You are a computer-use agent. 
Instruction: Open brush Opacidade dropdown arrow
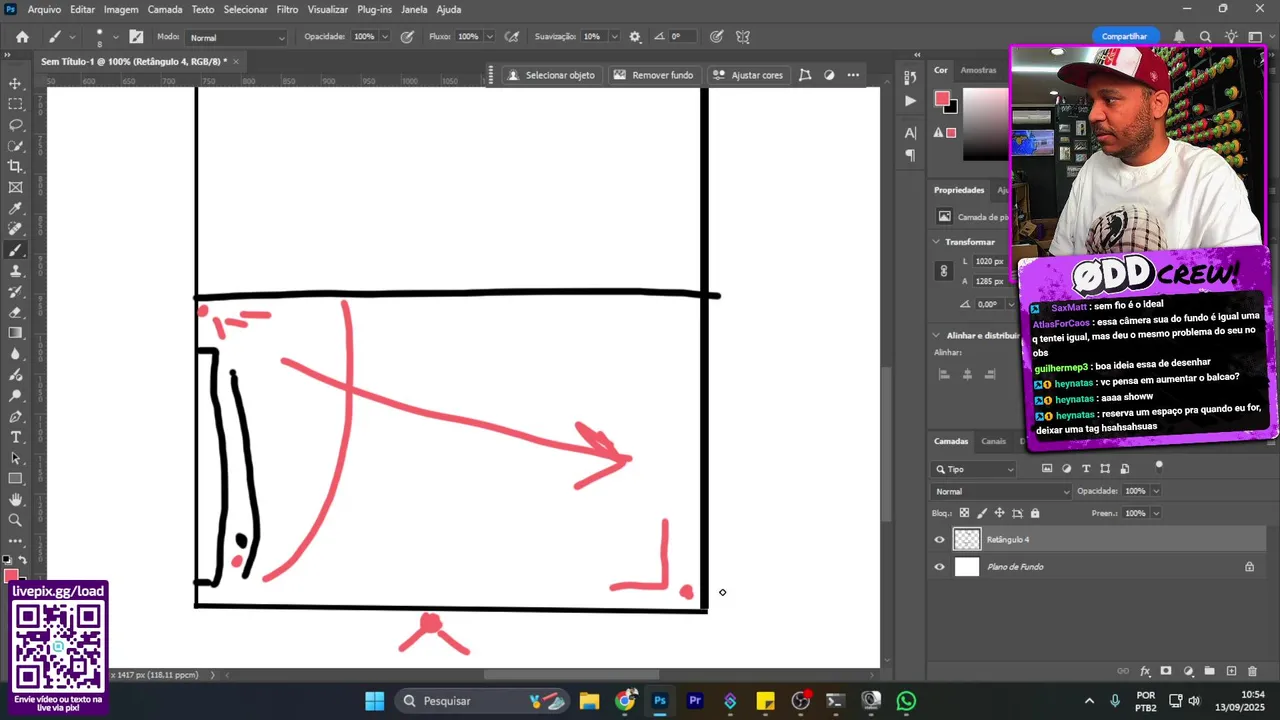pos(384,37)
